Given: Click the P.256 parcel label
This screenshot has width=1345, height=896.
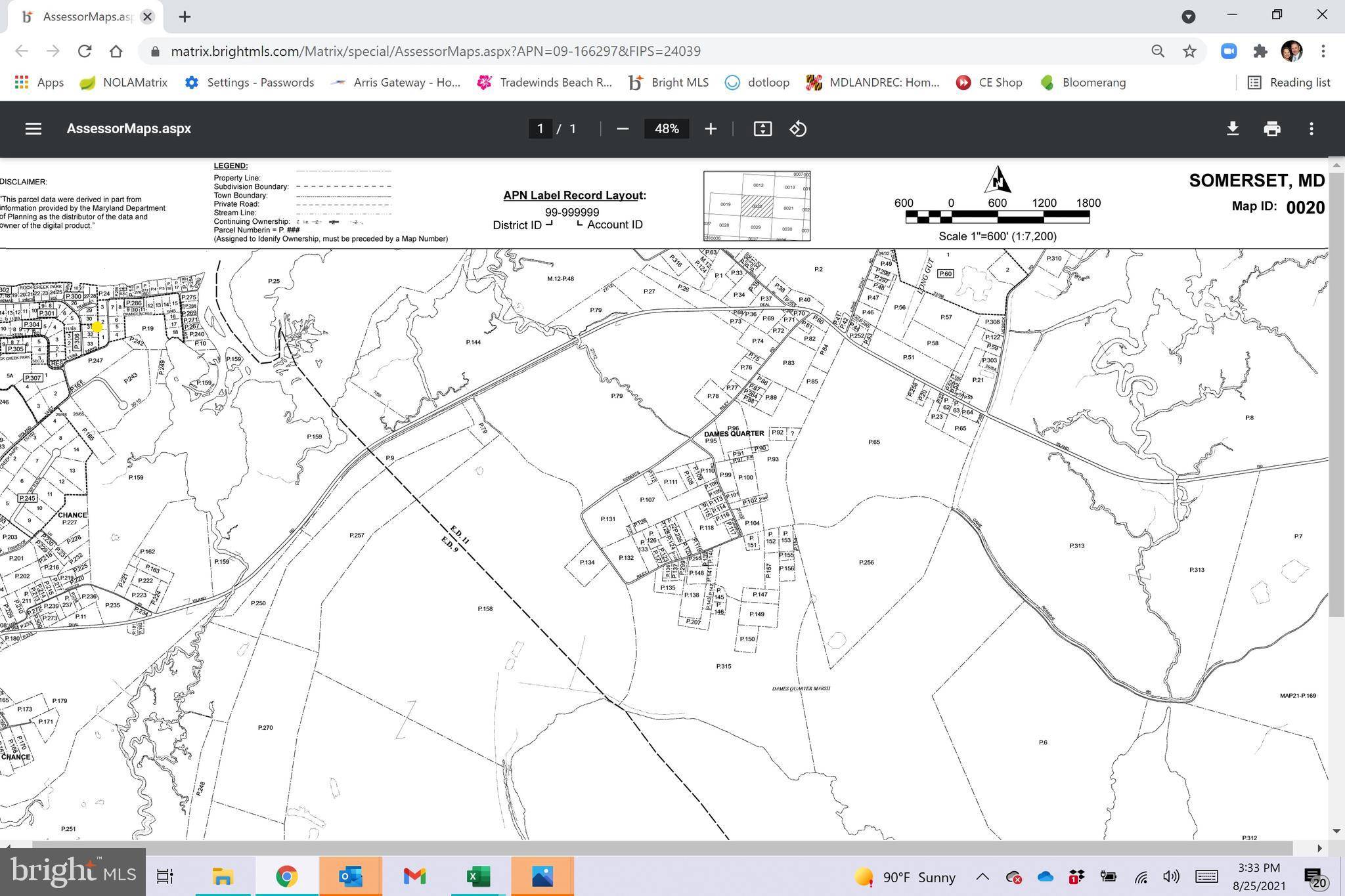Looking at the screenshot, I should click(866, 563).
